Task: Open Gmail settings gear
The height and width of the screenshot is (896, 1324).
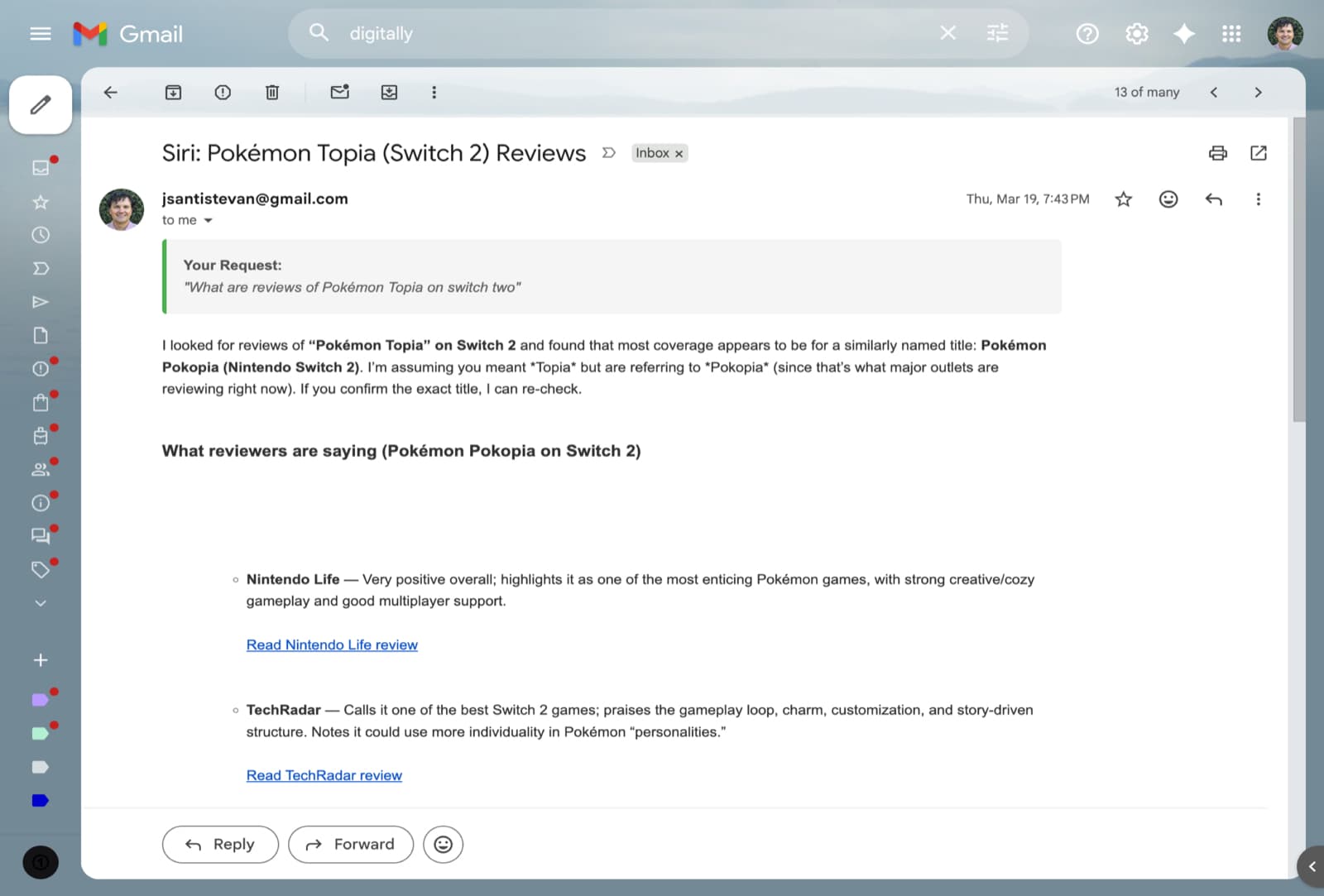Action: pos(1137,34)
